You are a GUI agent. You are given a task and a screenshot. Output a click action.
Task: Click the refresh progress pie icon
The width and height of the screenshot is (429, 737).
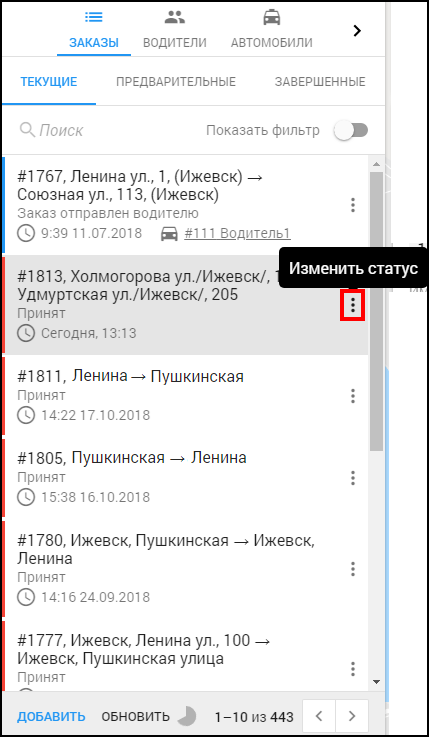pos(187,716)
